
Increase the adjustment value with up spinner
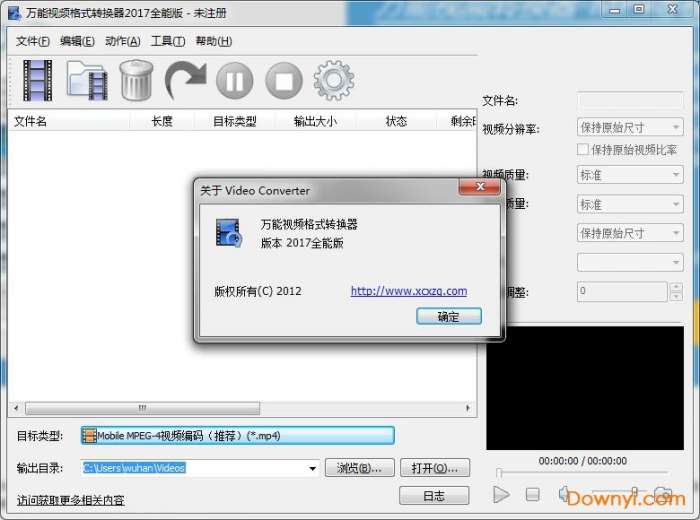click(x=676, y=287)
